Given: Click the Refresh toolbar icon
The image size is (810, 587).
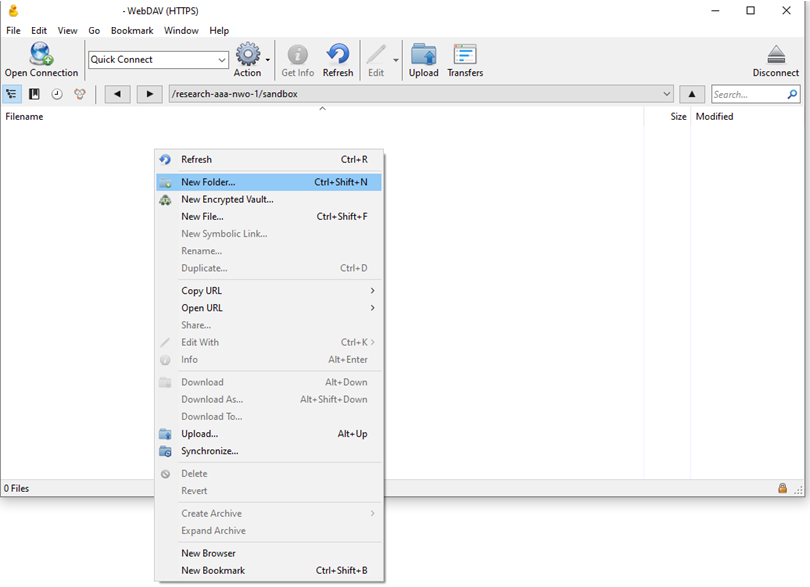Looking at the screenshot, I should 338,54.
